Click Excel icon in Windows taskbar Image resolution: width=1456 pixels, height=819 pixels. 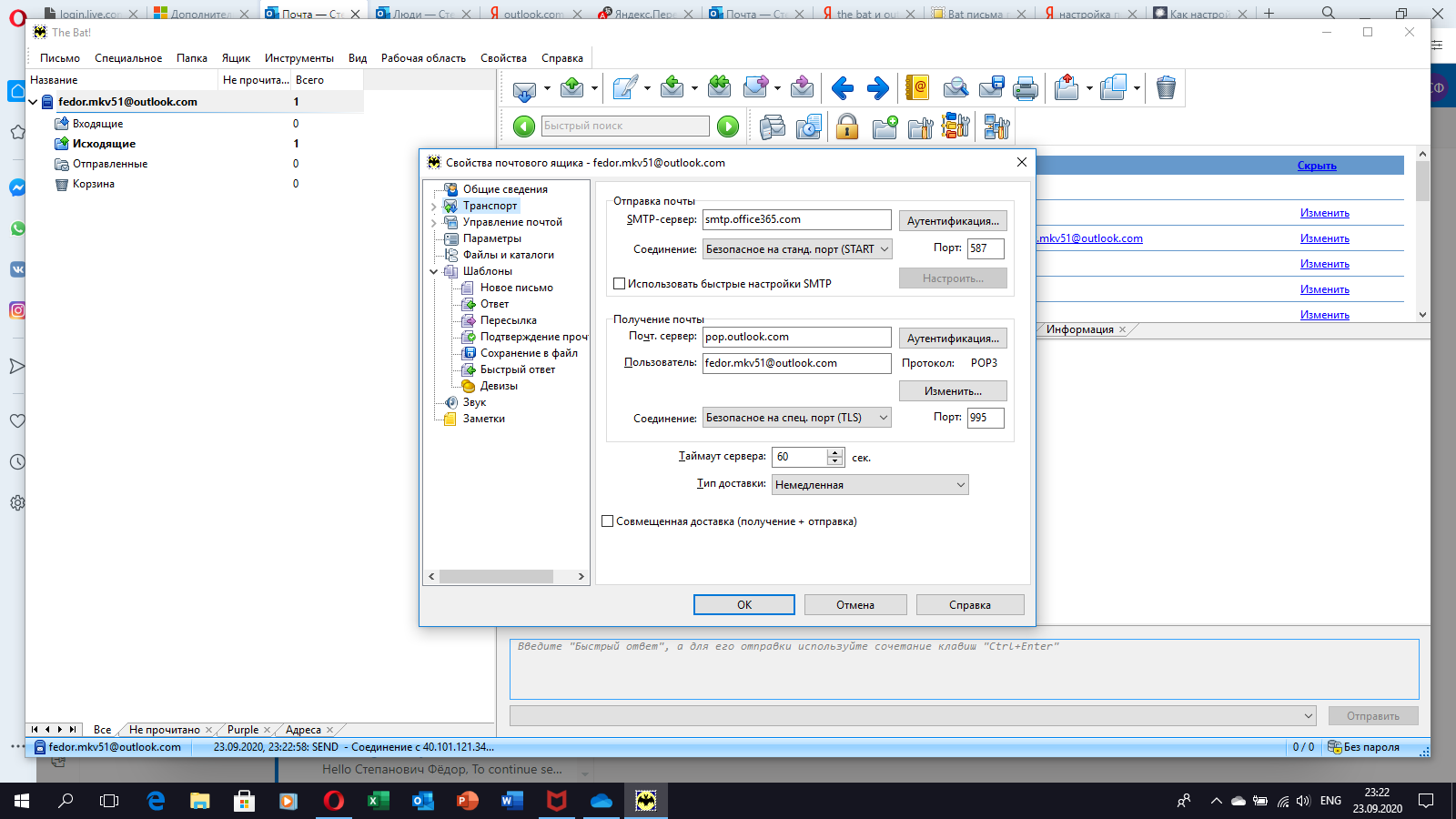click(378, 801)
